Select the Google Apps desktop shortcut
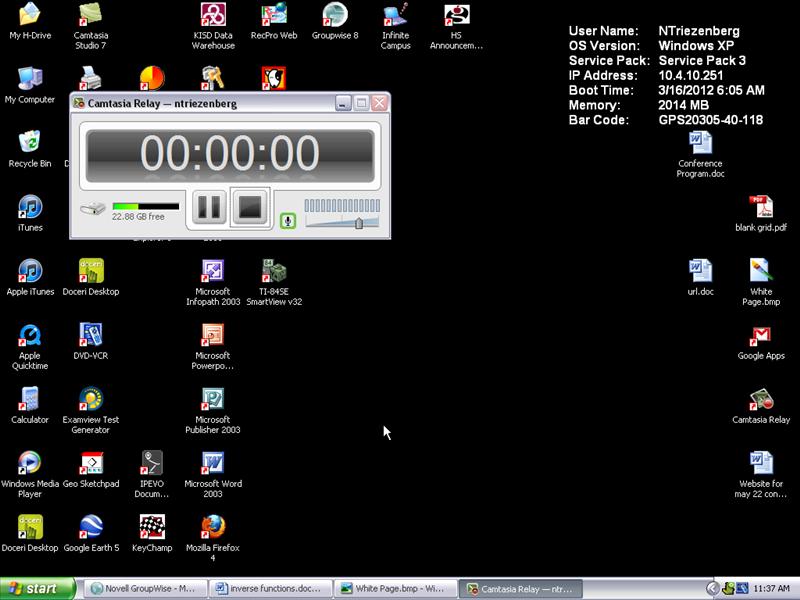The width and height of the screenshot is (800, 600). 761,342
